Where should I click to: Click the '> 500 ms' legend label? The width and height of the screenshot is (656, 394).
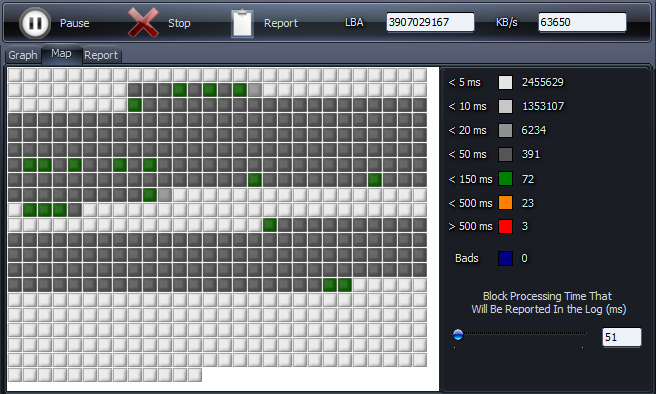click(470, 226)
